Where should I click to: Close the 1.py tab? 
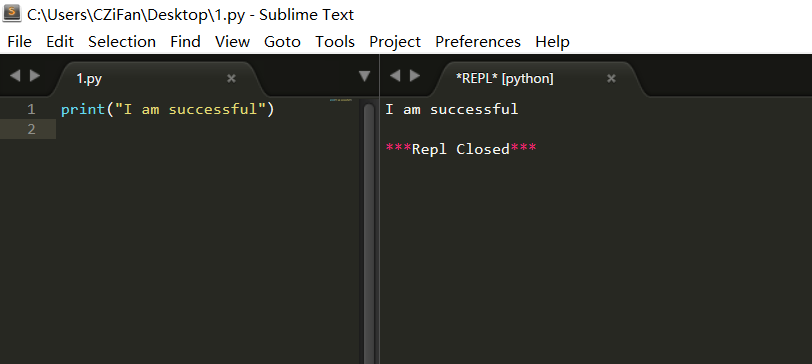pos(231,79)
